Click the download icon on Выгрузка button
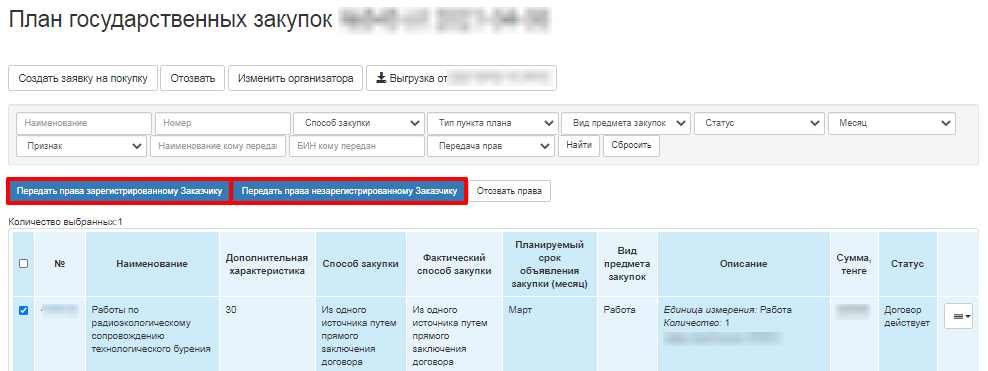The image size is (988, 371). click(381, 78)
